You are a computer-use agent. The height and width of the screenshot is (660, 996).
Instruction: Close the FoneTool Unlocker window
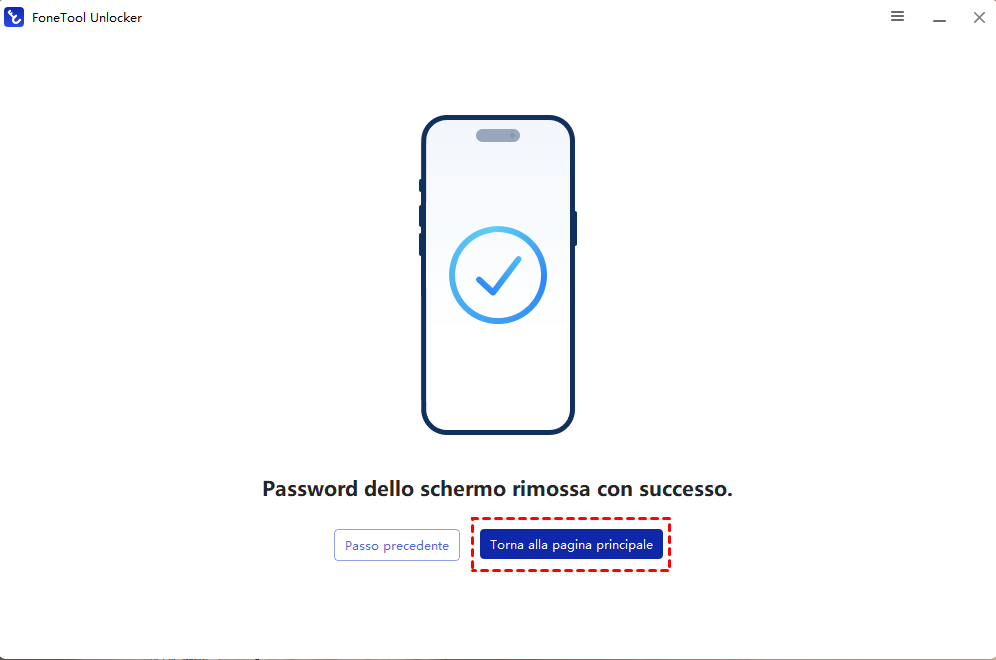979,18
